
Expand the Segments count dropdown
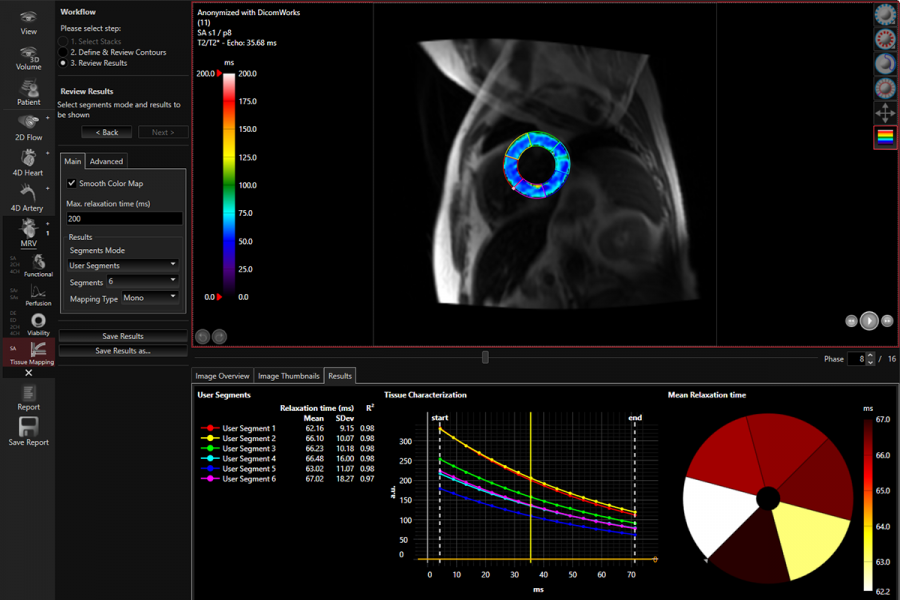(142, 282)
